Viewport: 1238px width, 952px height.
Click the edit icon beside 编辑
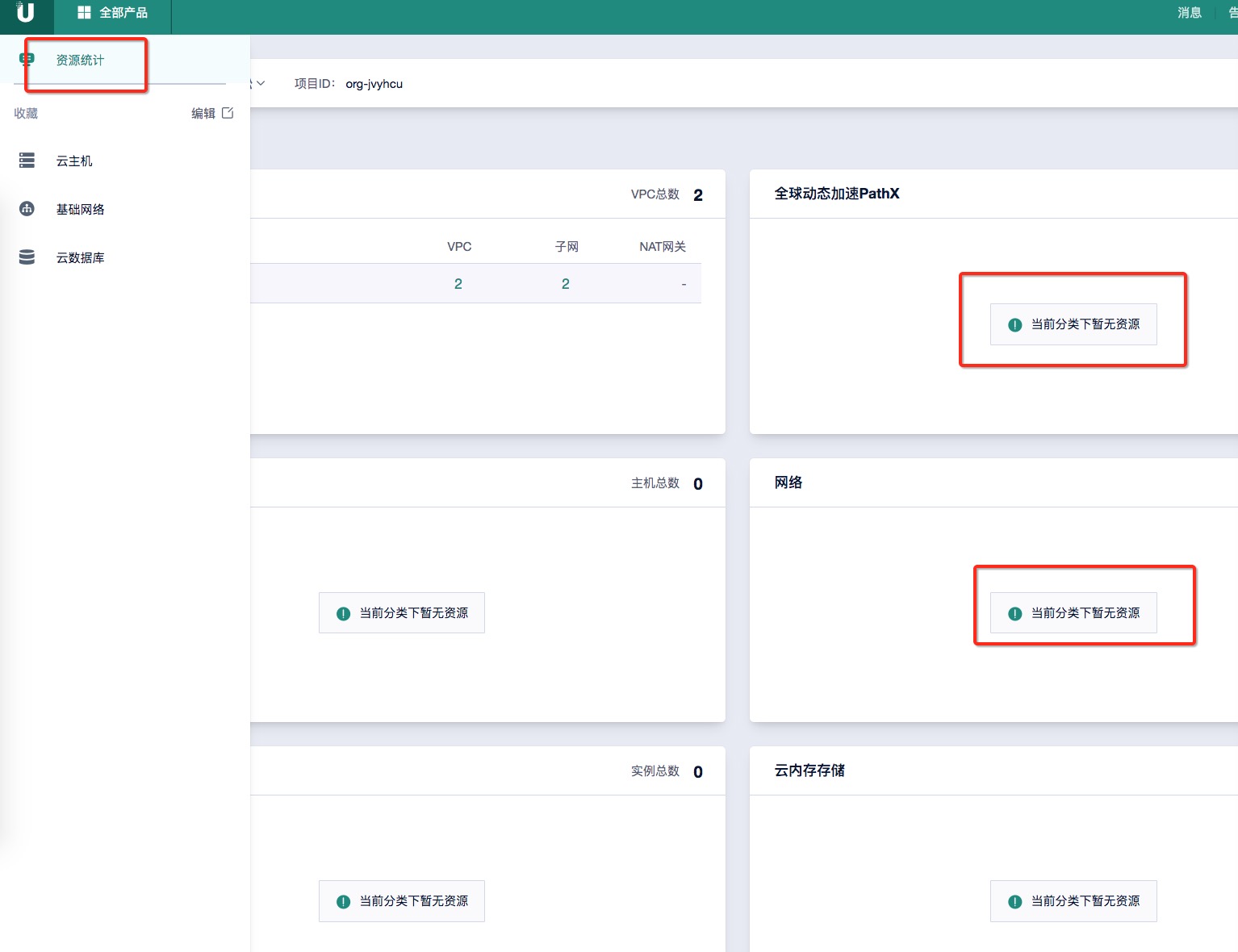[x=228, y=113]
